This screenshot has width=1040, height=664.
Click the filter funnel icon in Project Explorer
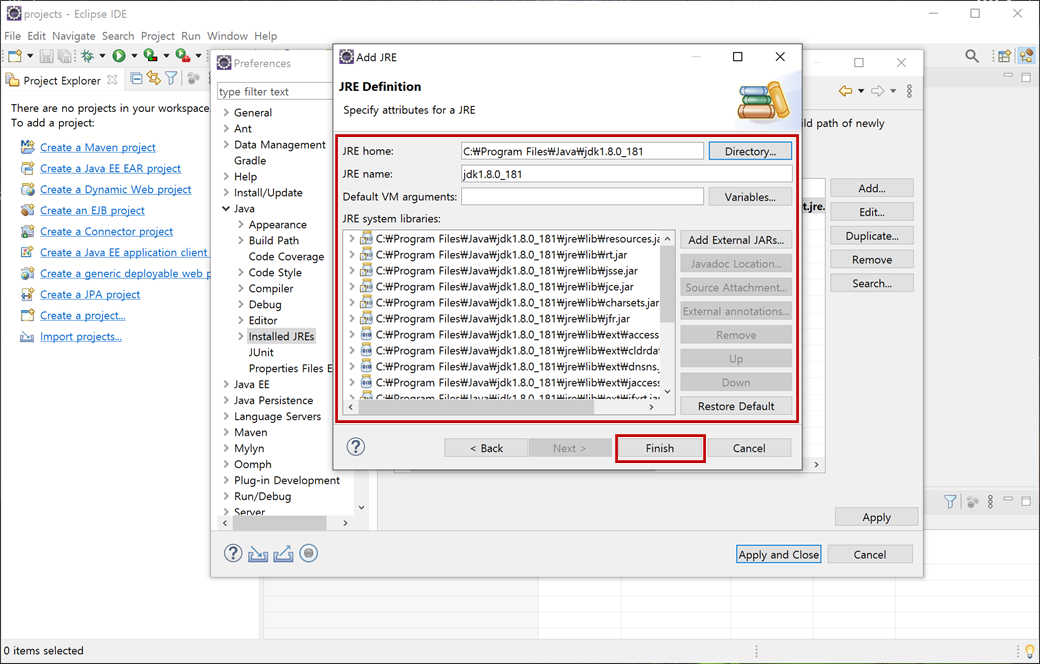pyautogui.click(x=171, y=79)
